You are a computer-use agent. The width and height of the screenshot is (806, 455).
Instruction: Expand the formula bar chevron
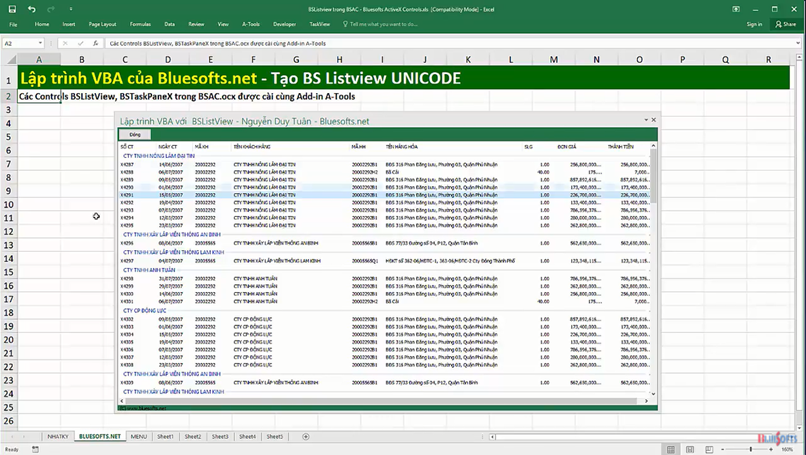click(798, 43)
